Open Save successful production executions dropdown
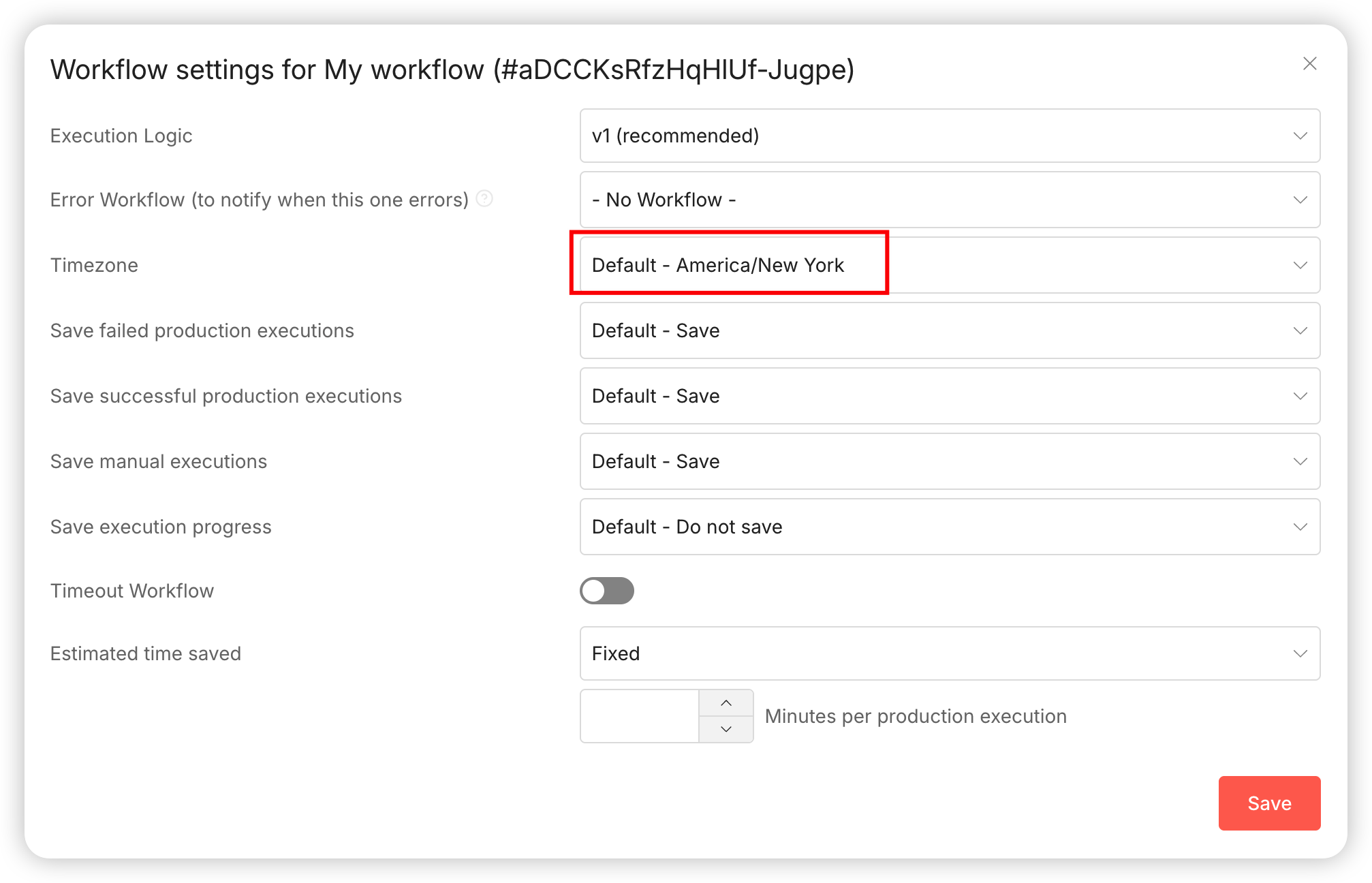The image size is (1372, 883). [950, 396]
